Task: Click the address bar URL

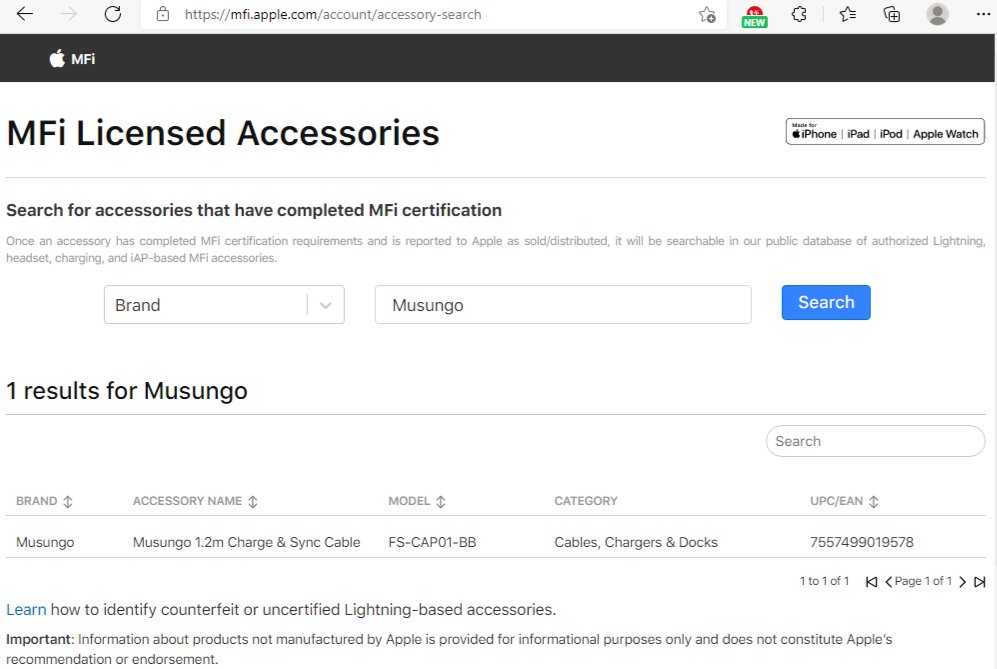Action: [x=333, y=14]
